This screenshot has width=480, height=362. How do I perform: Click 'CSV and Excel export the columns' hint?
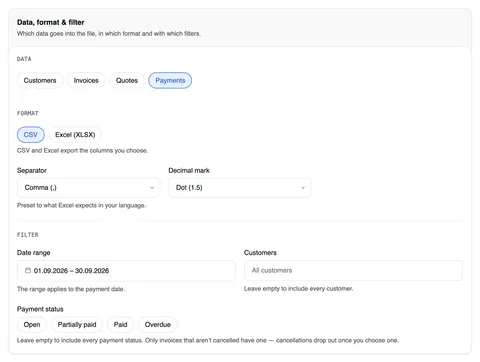82,151
